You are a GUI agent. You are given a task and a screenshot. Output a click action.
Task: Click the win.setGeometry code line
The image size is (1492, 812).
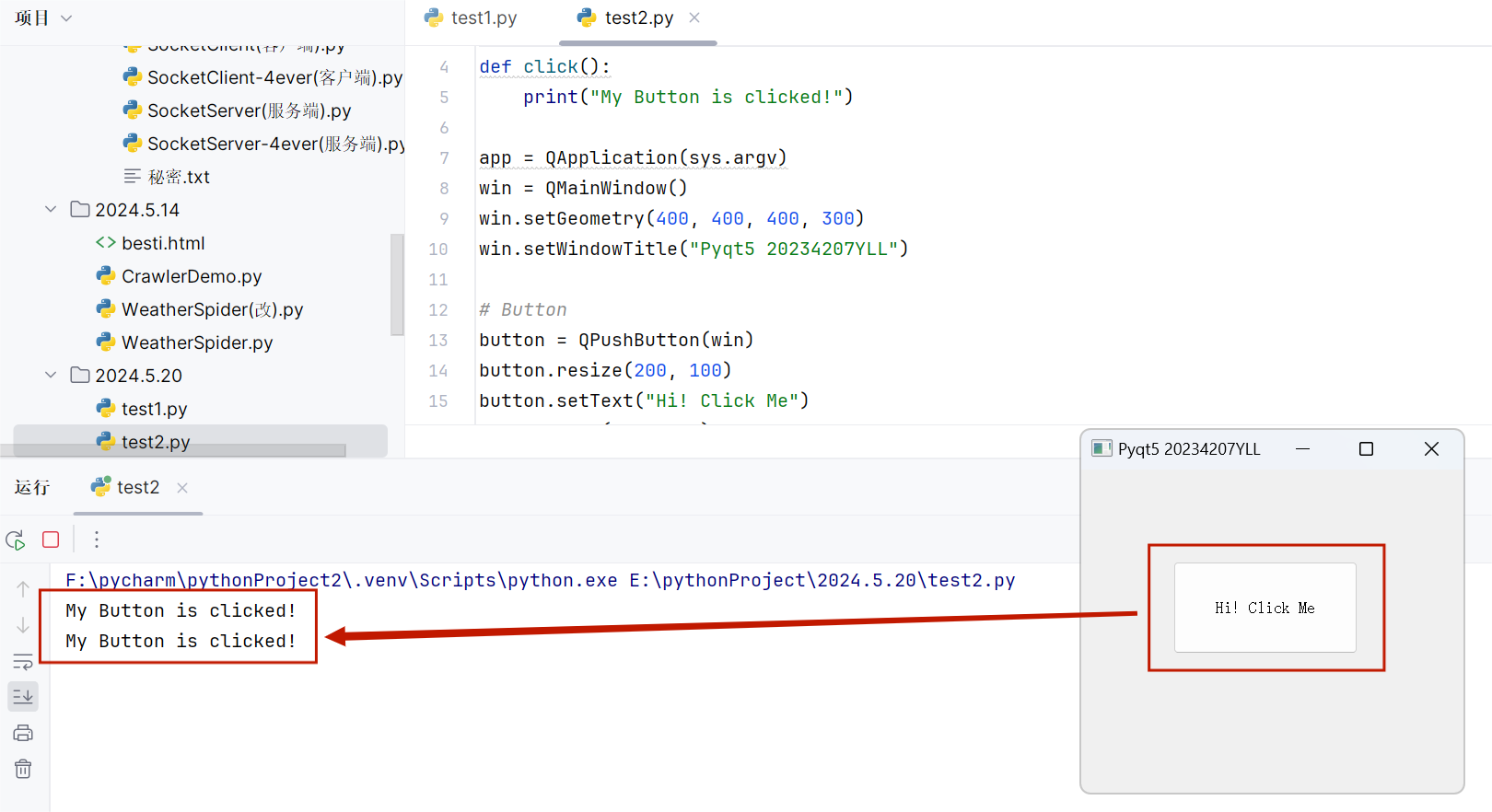pyautogui.click(x=671, y=218)
